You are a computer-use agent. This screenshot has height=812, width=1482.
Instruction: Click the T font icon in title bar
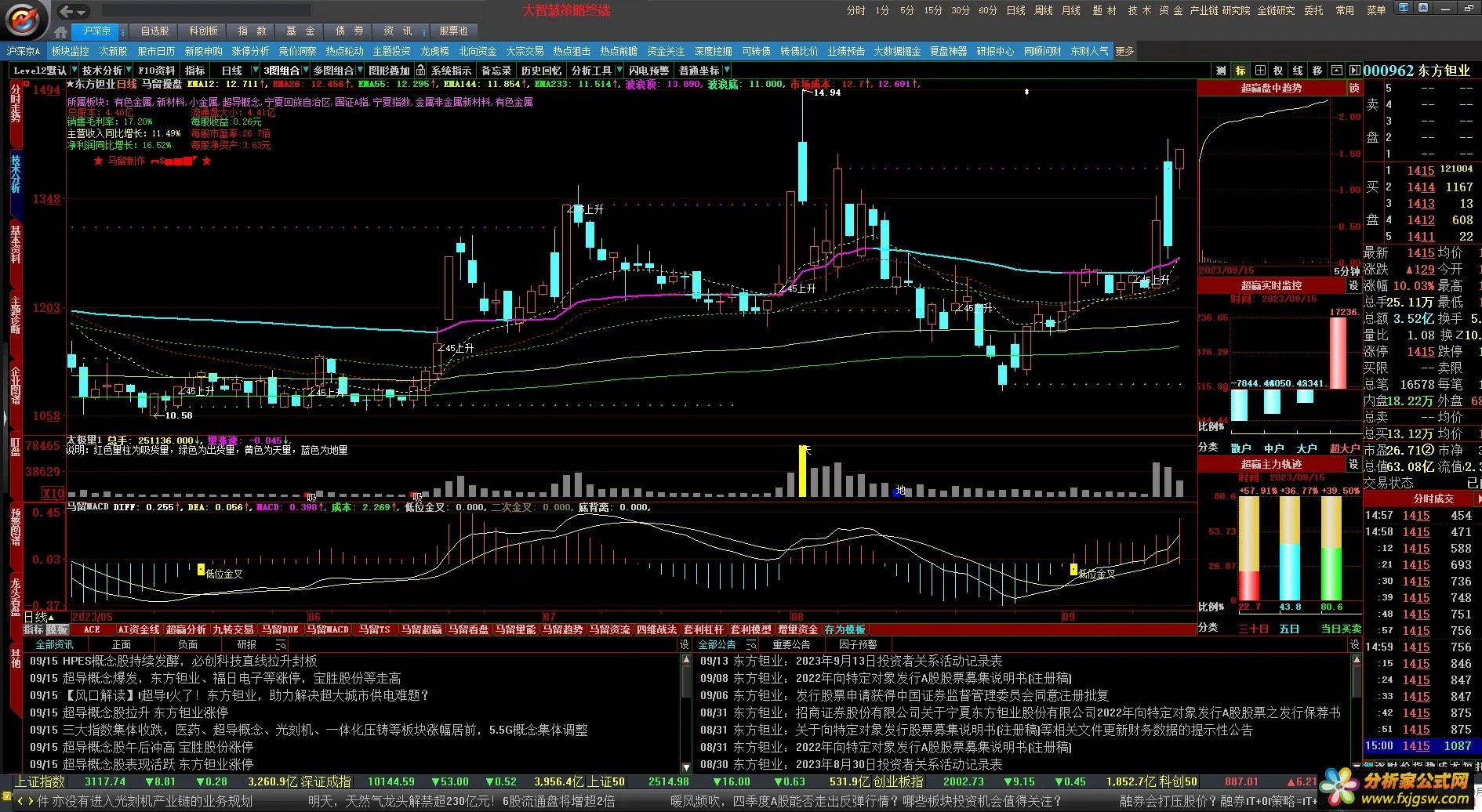[x=1404, y=8]
